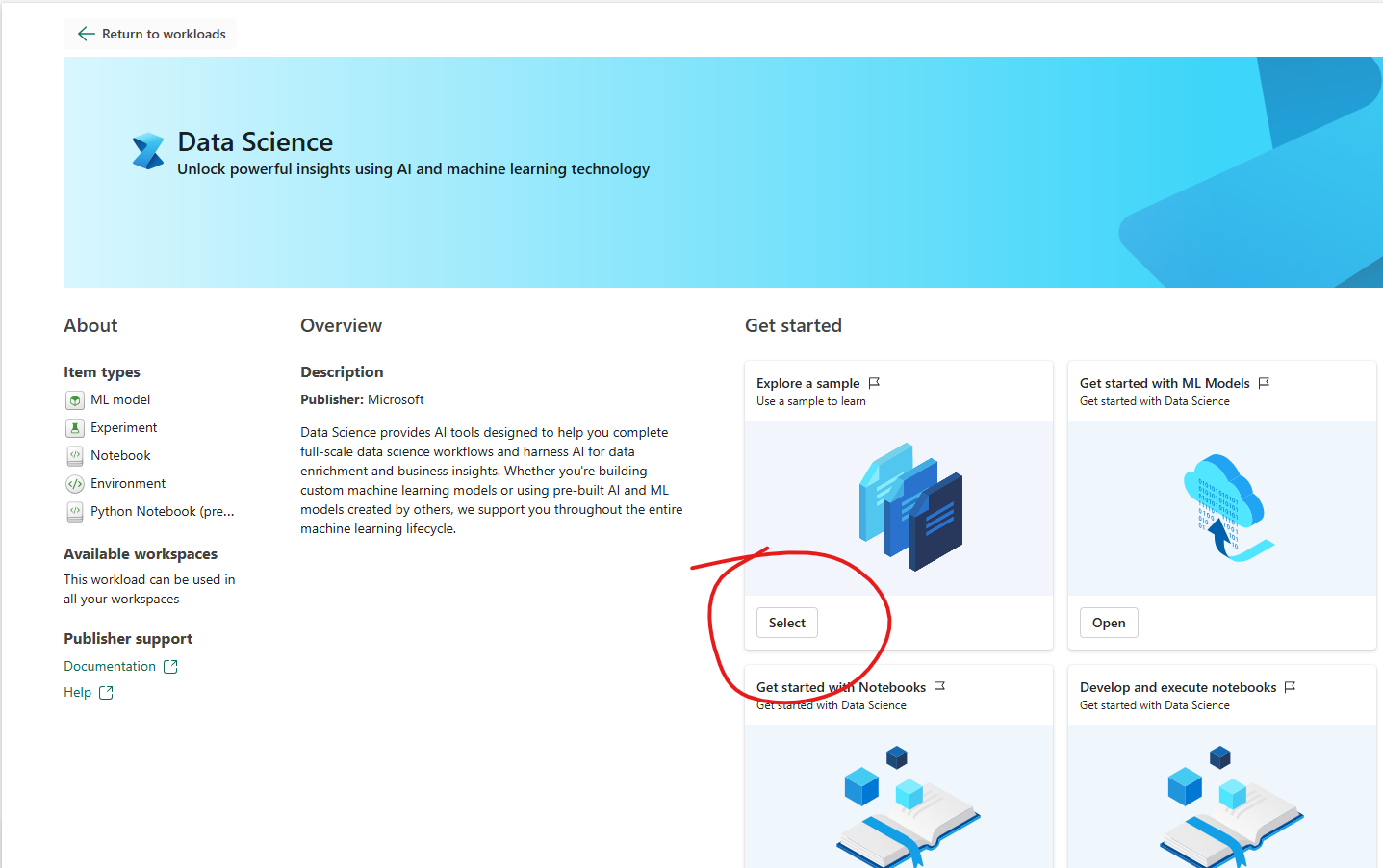Click the Explore a sample documents thumbnail
The width and height of the screenshot is (1383, 868).
tap(899, 508)
